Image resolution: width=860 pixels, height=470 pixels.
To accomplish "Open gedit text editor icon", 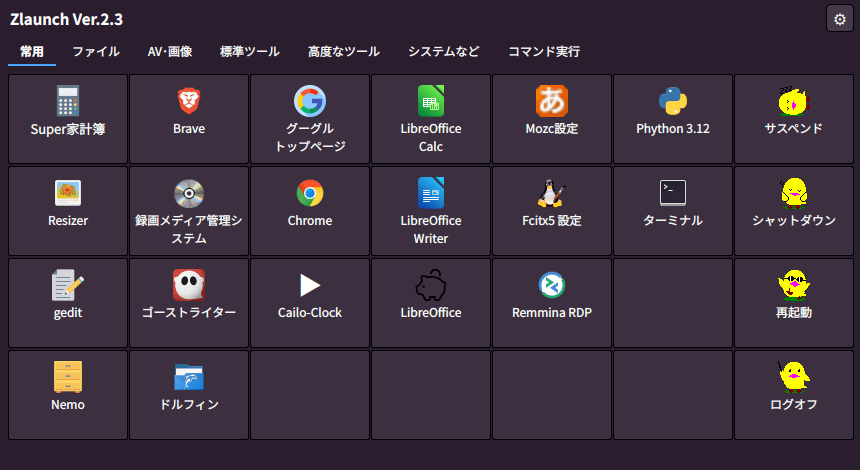I will click(x=68, y=285).
